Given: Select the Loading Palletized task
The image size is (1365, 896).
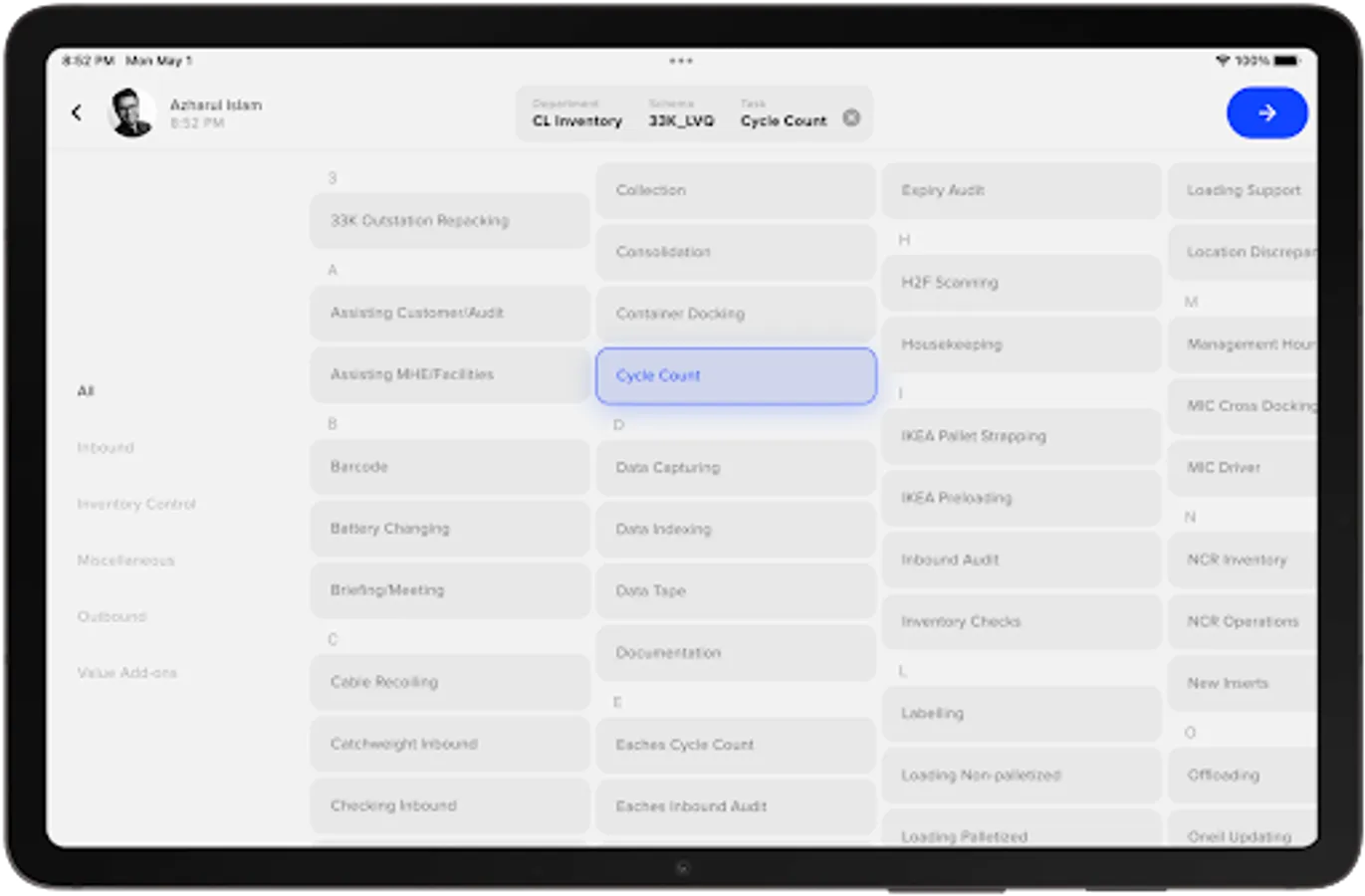Looking at the screenshot, I should pos(1022,829).
